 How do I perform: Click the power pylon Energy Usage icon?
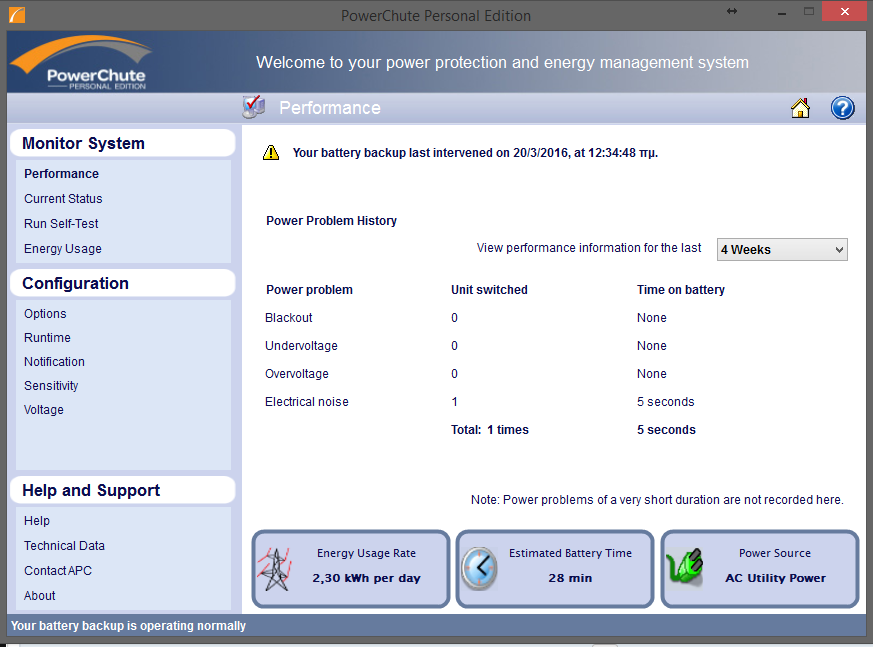tap(274, 569)
